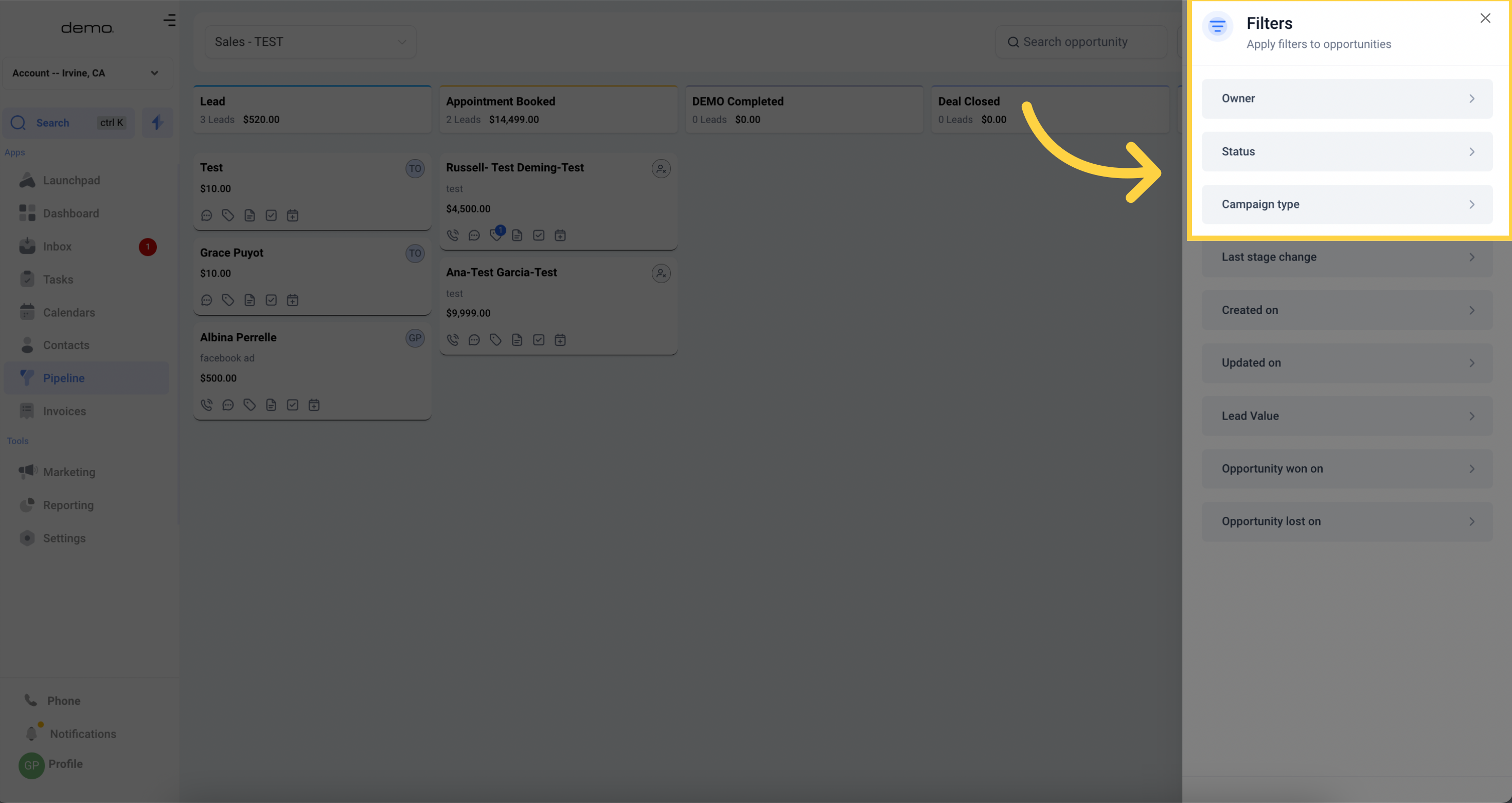This screenshot has width=1512, height=803.
Task: Expand the Lead Value filter
Action: pos(1346,416)
